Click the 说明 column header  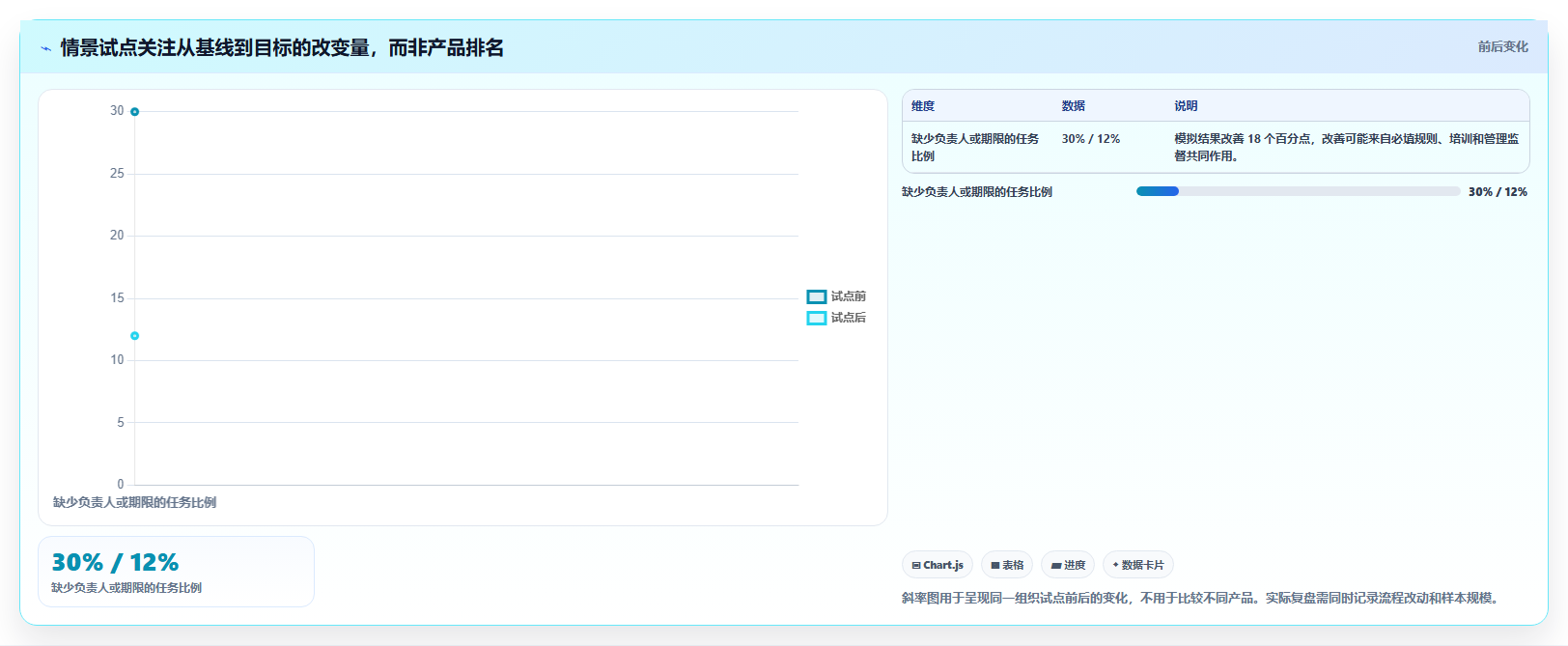(x=1186, y=106)
